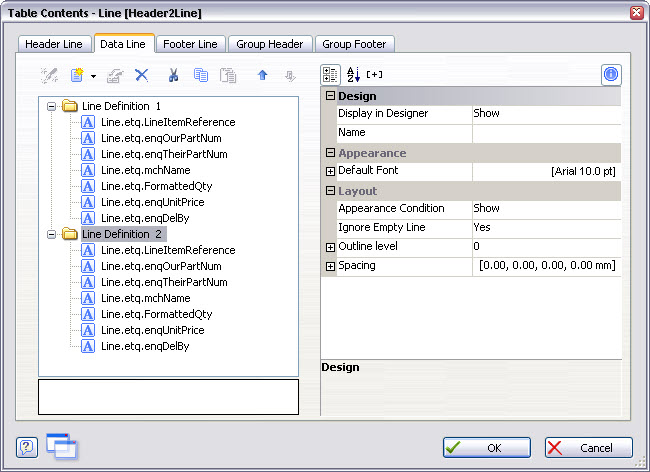Select Line.etq.enqDelBy under Line Definition 1
Screen dimensions: 650x472
(x=145, y=218)
